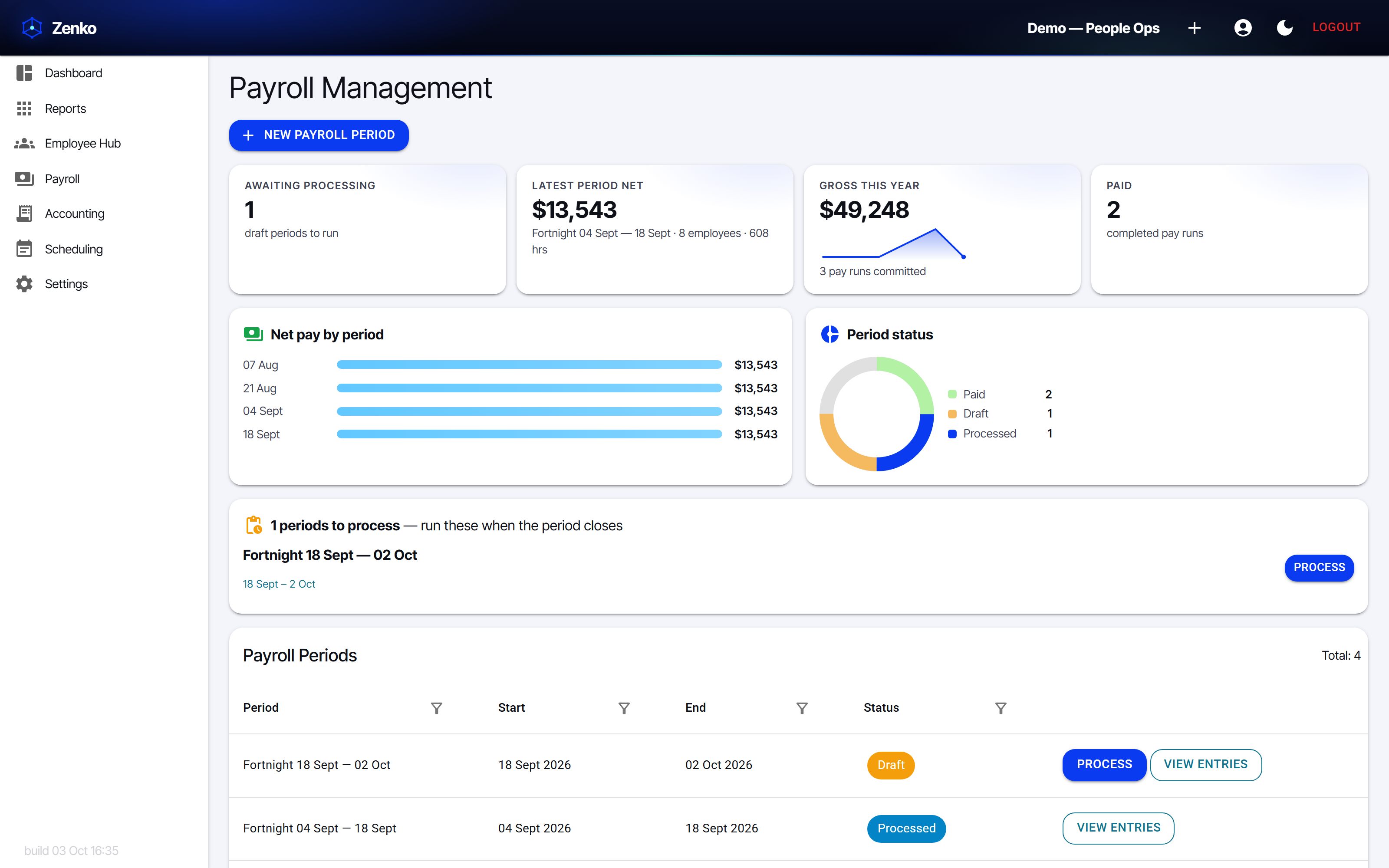Click NEW PAYROLL PERIOD button
1389x868 pixels.
point(319,135)
